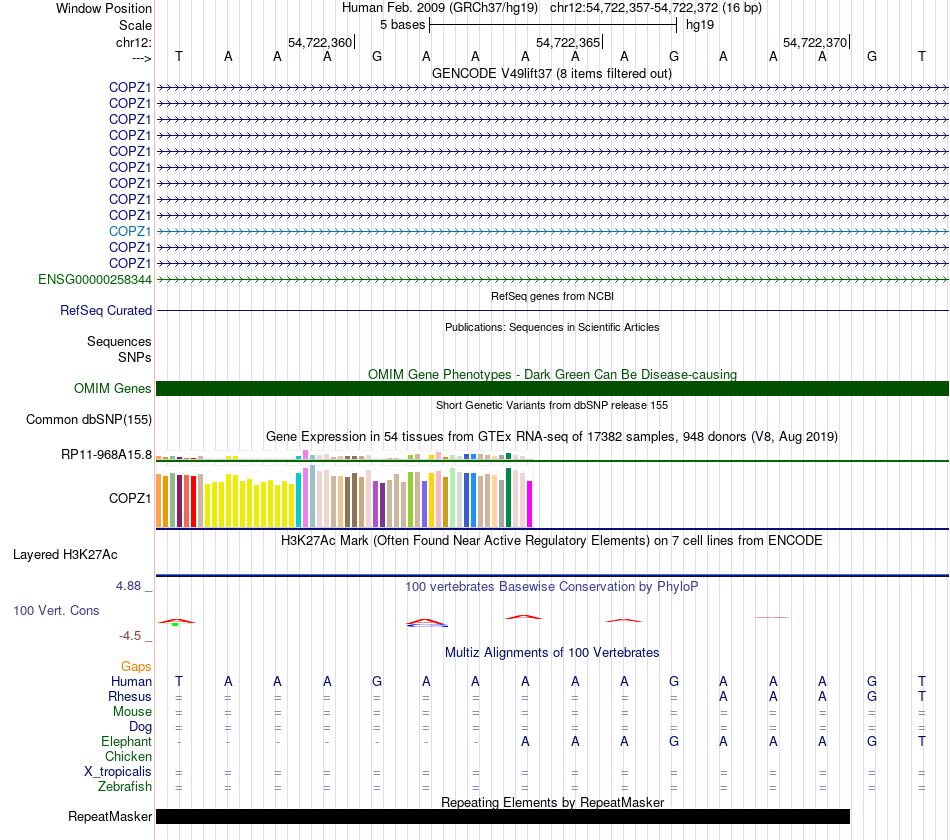Select the Chicken alignment row label

[x=128, y=756]
